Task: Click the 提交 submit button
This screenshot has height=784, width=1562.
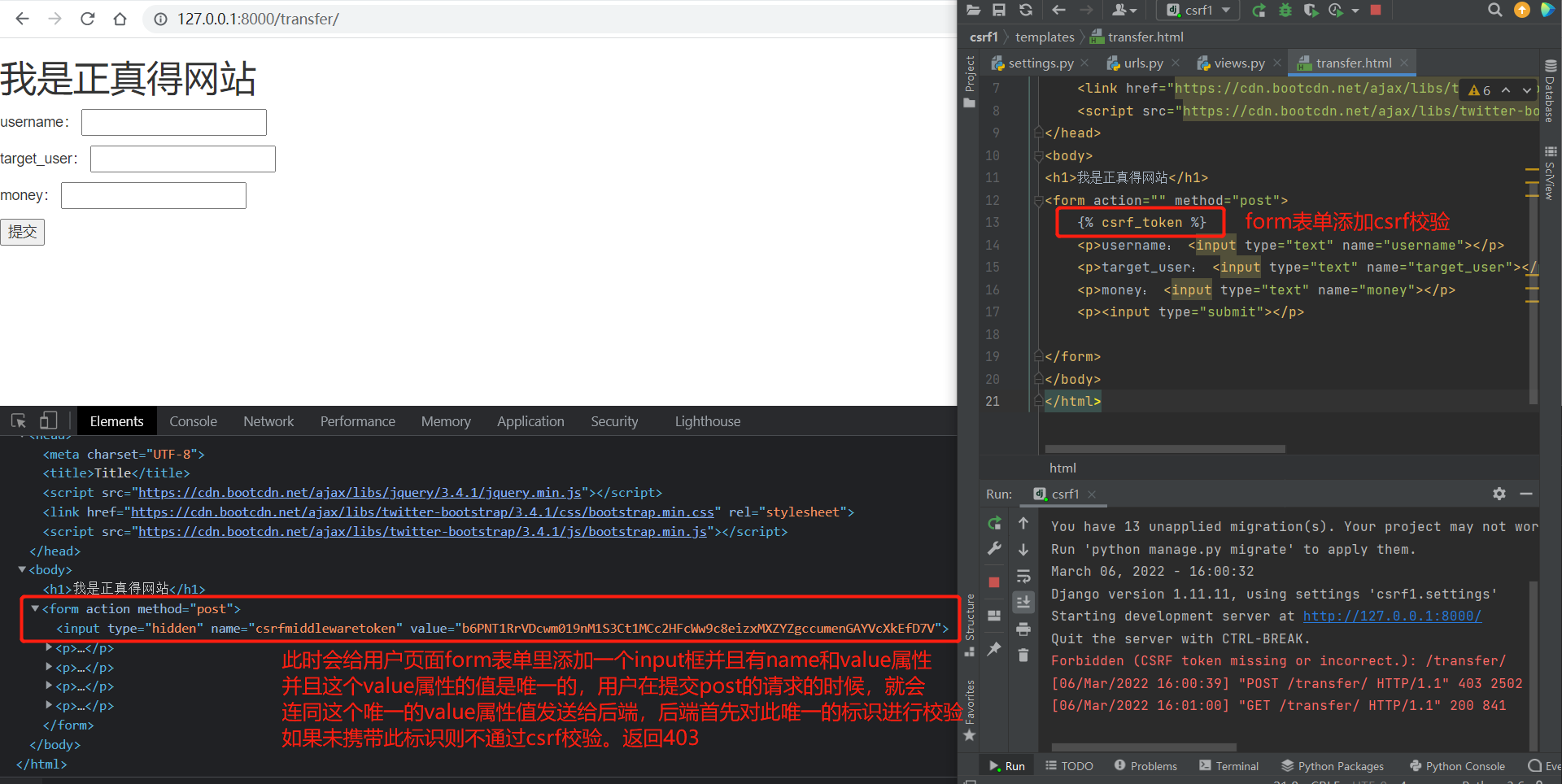Action: tap(23, 232)
